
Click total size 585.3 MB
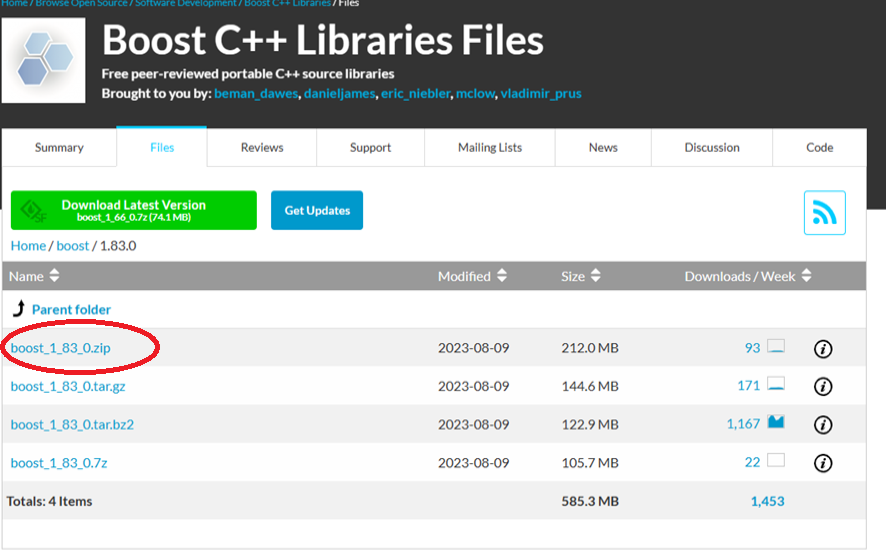pyautogui.click(x=590, y=501)
